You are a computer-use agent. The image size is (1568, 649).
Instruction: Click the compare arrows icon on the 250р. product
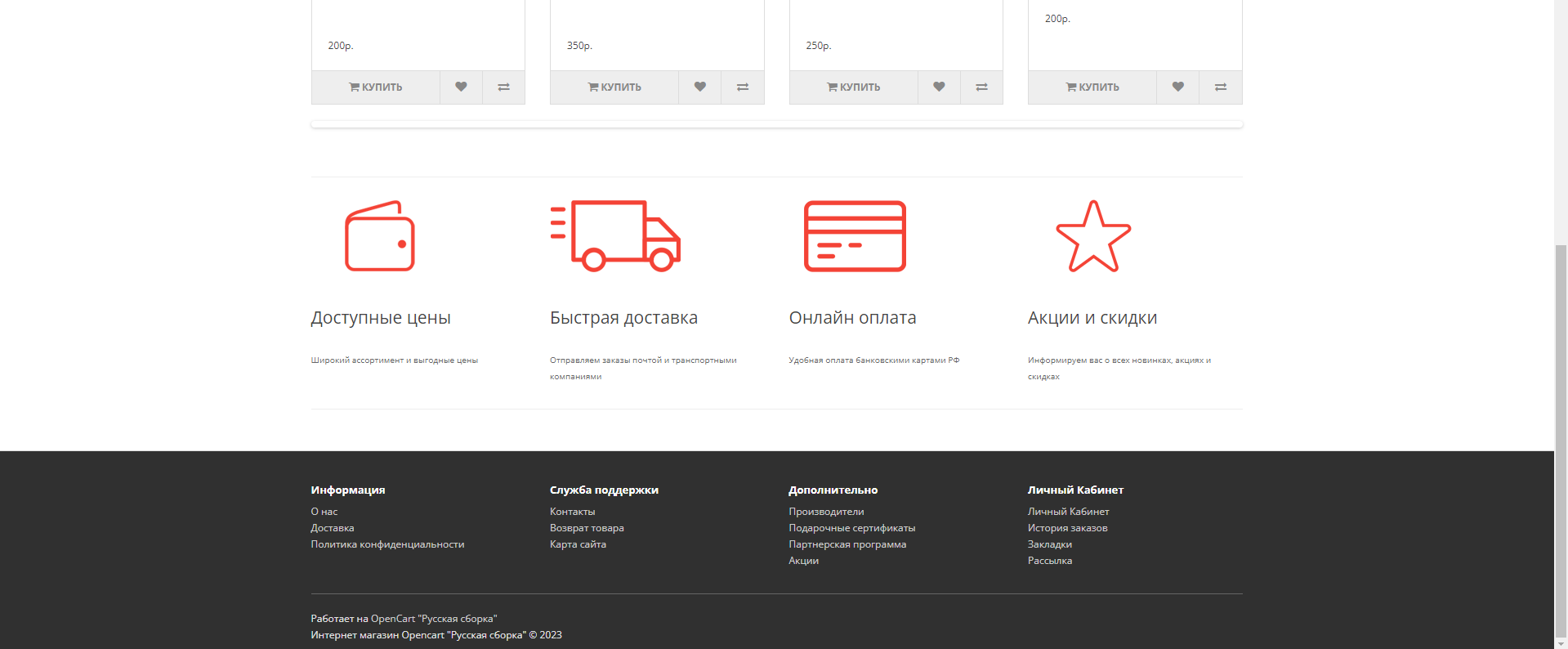coord(981,87)
